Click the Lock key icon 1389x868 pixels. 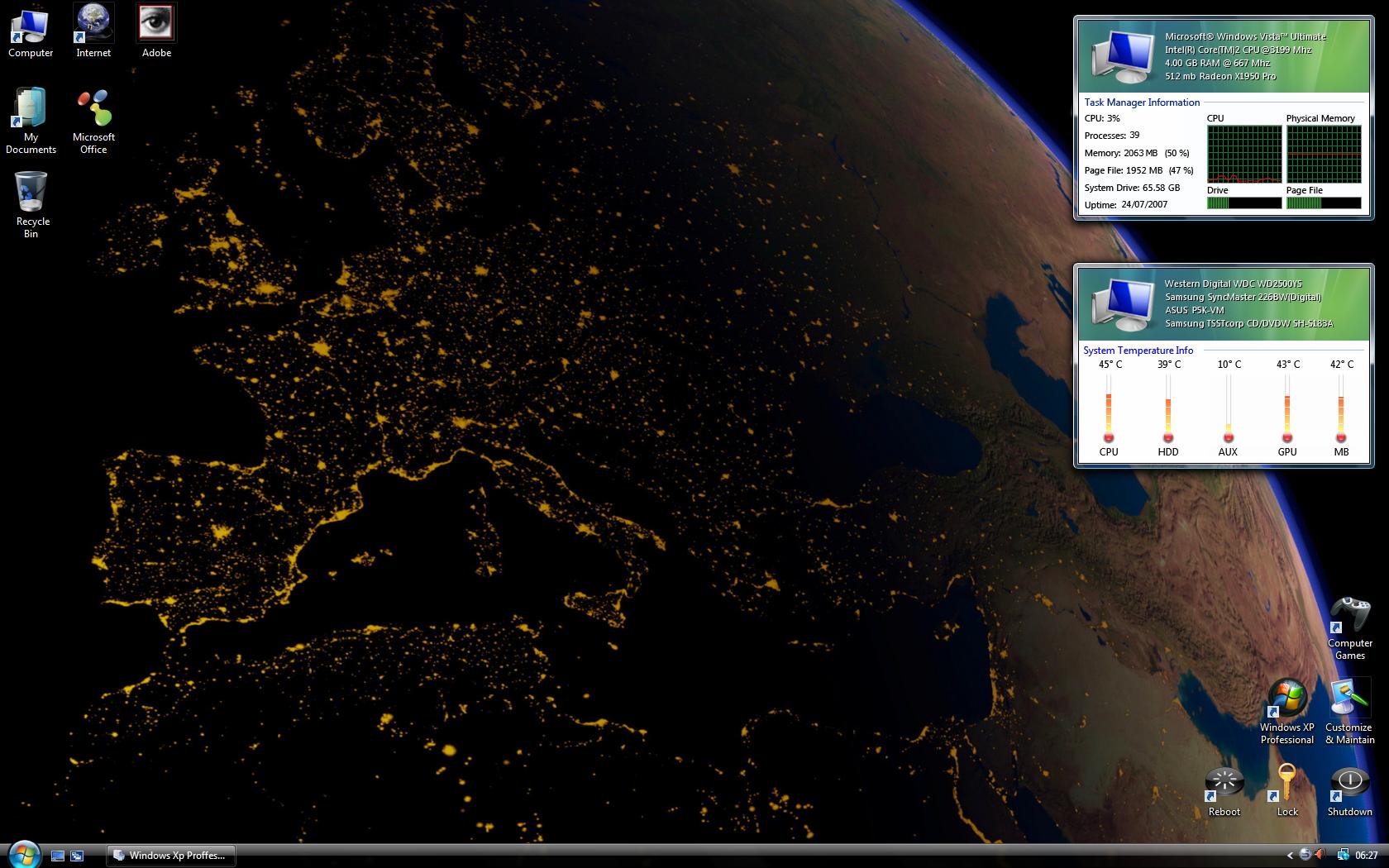pyautogui.click(x=1286, y=784)
